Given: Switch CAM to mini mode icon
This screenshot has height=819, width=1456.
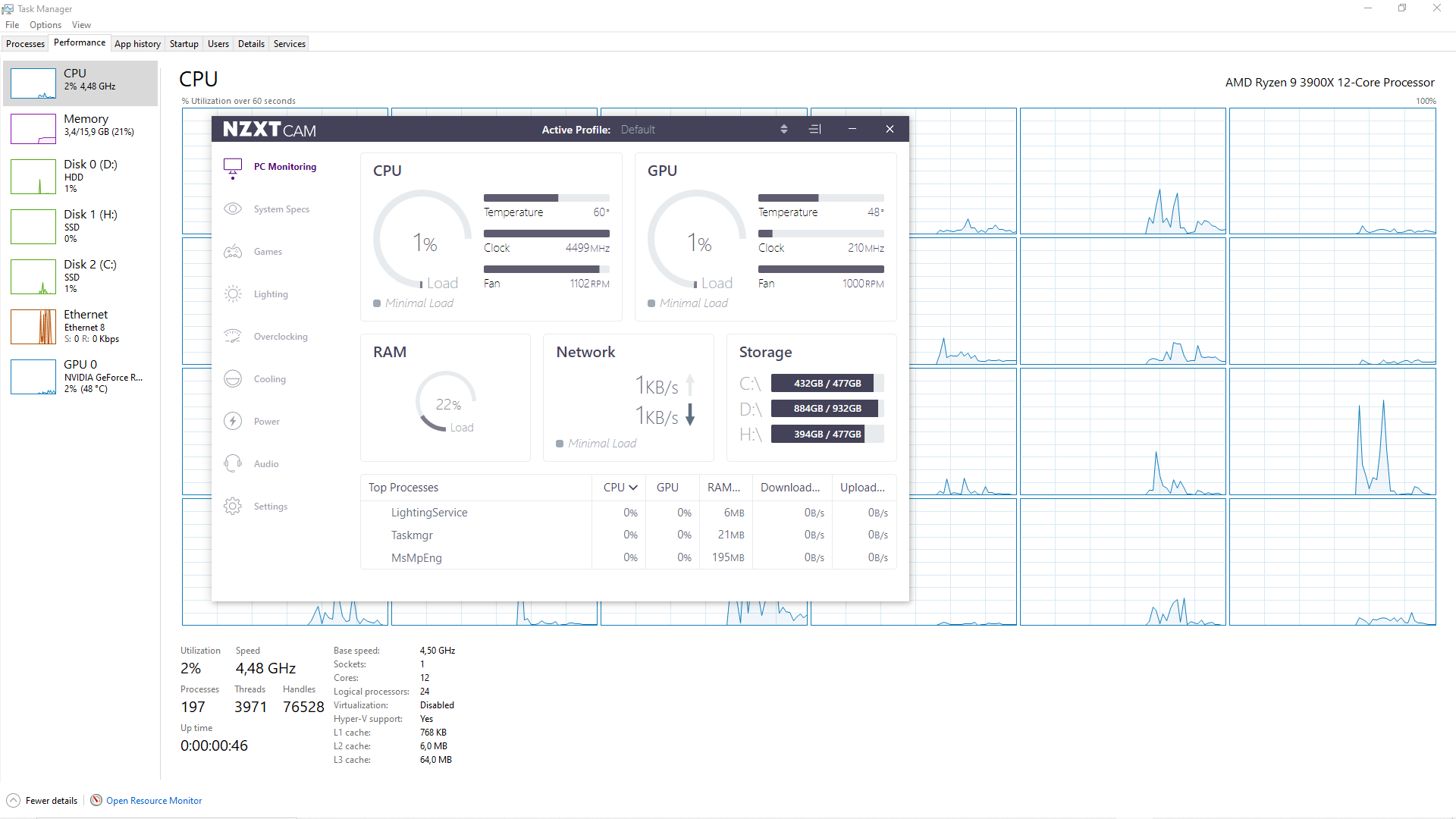Looking at the screenshot, I should [815, 130].
